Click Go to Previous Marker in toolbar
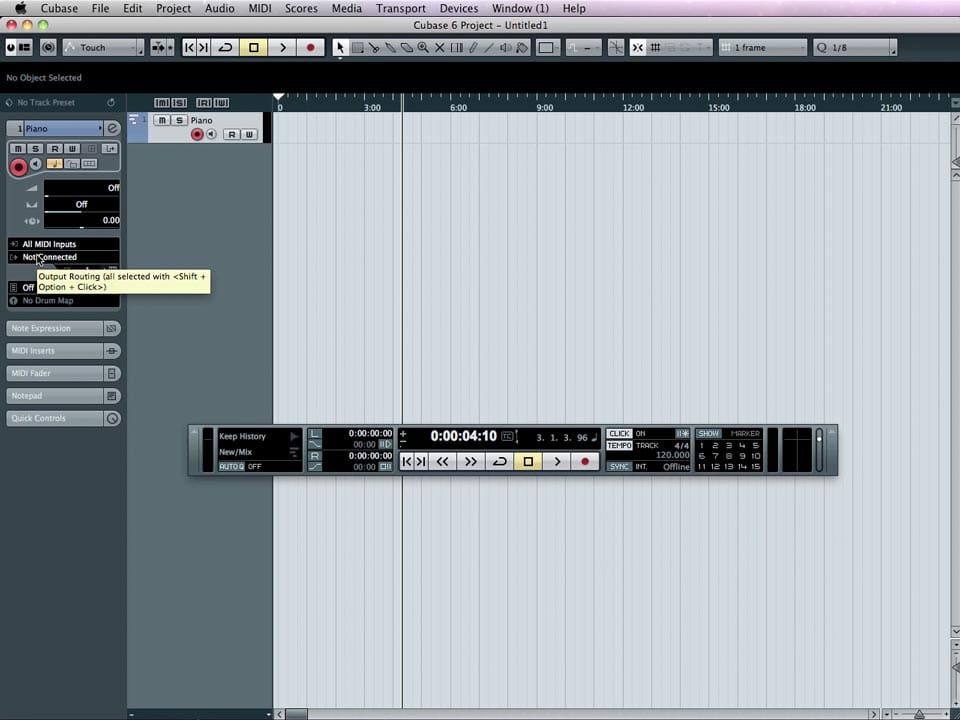Image resolution: width=960 pixels, height=720 pixels. click(189, 48)
